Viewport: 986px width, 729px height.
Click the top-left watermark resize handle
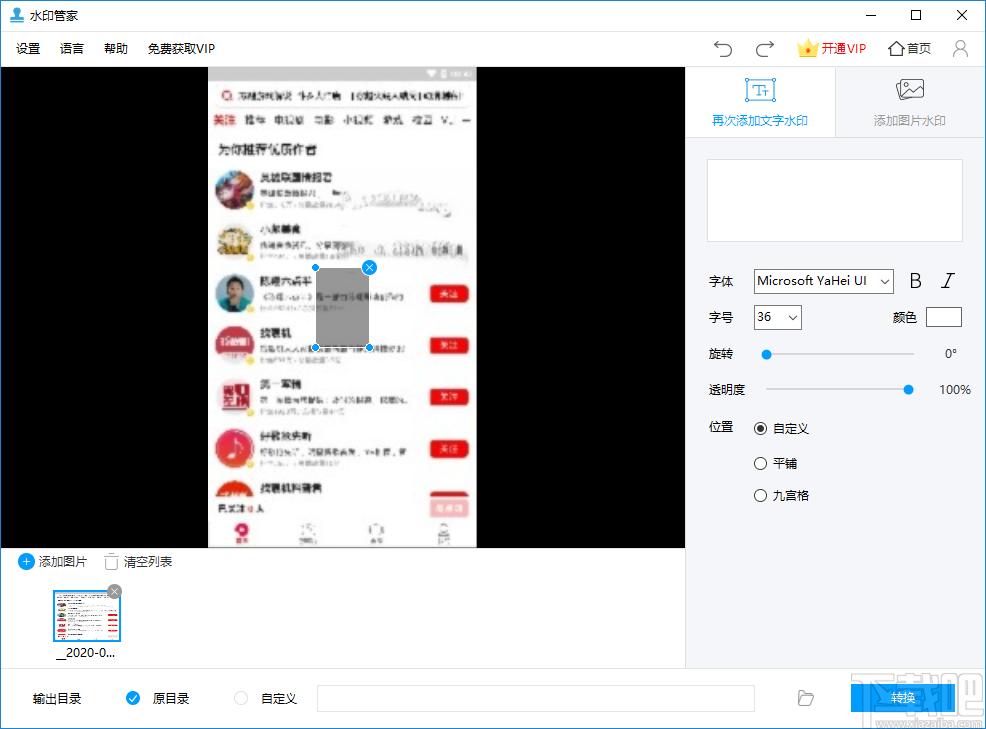click(316, 268)
